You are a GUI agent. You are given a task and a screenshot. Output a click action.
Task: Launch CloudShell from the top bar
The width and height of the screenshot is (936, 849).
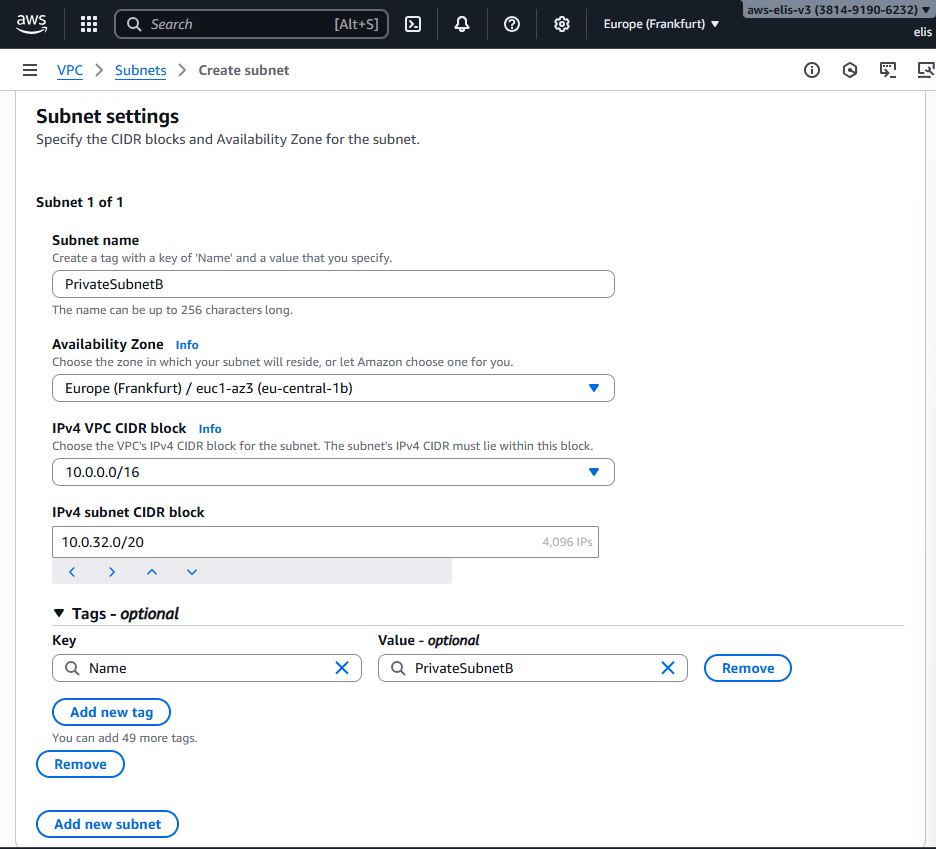tap(412, 24)
